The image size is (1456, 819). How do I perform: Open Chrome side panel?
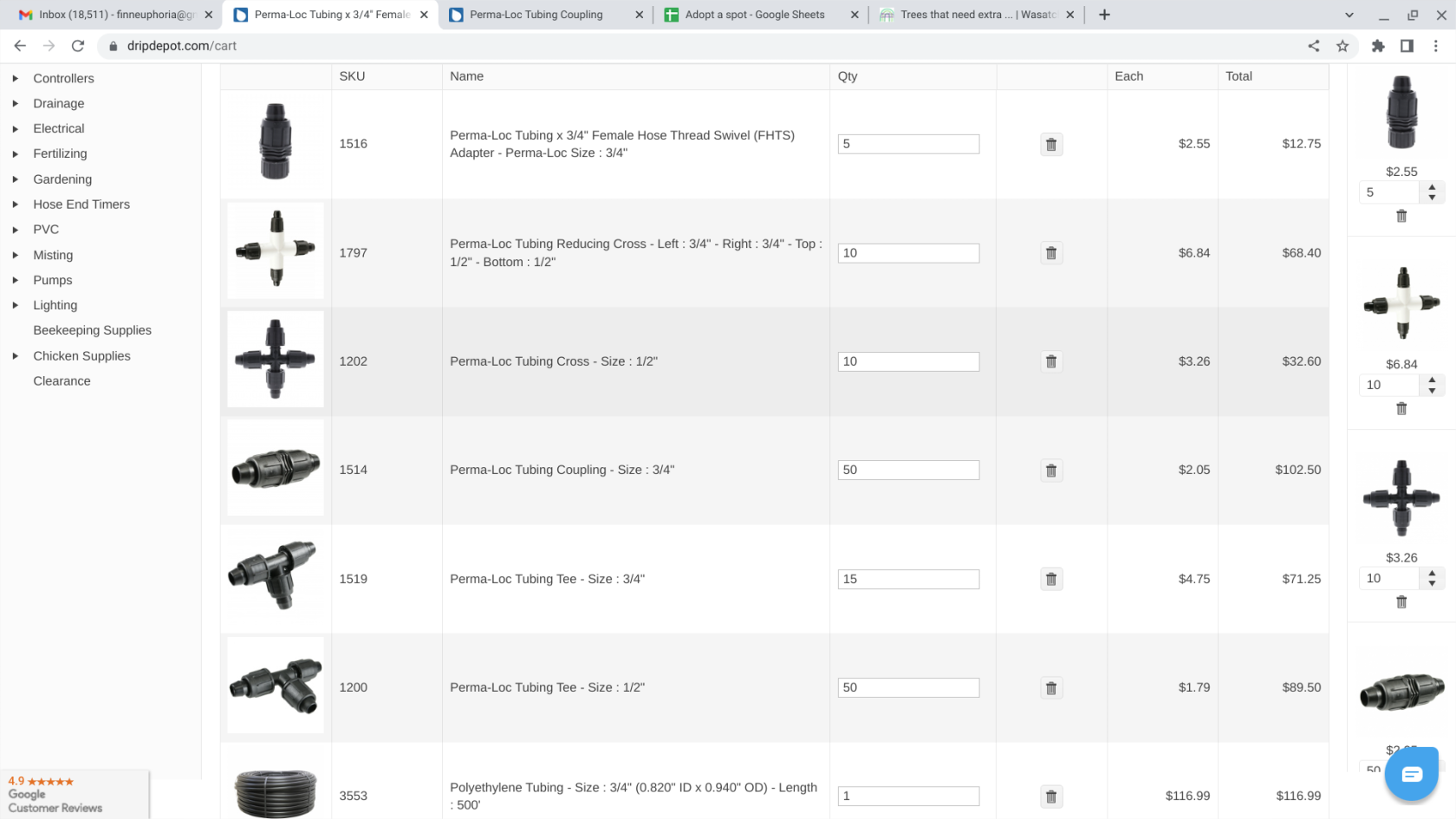[x=1407, y=46]
